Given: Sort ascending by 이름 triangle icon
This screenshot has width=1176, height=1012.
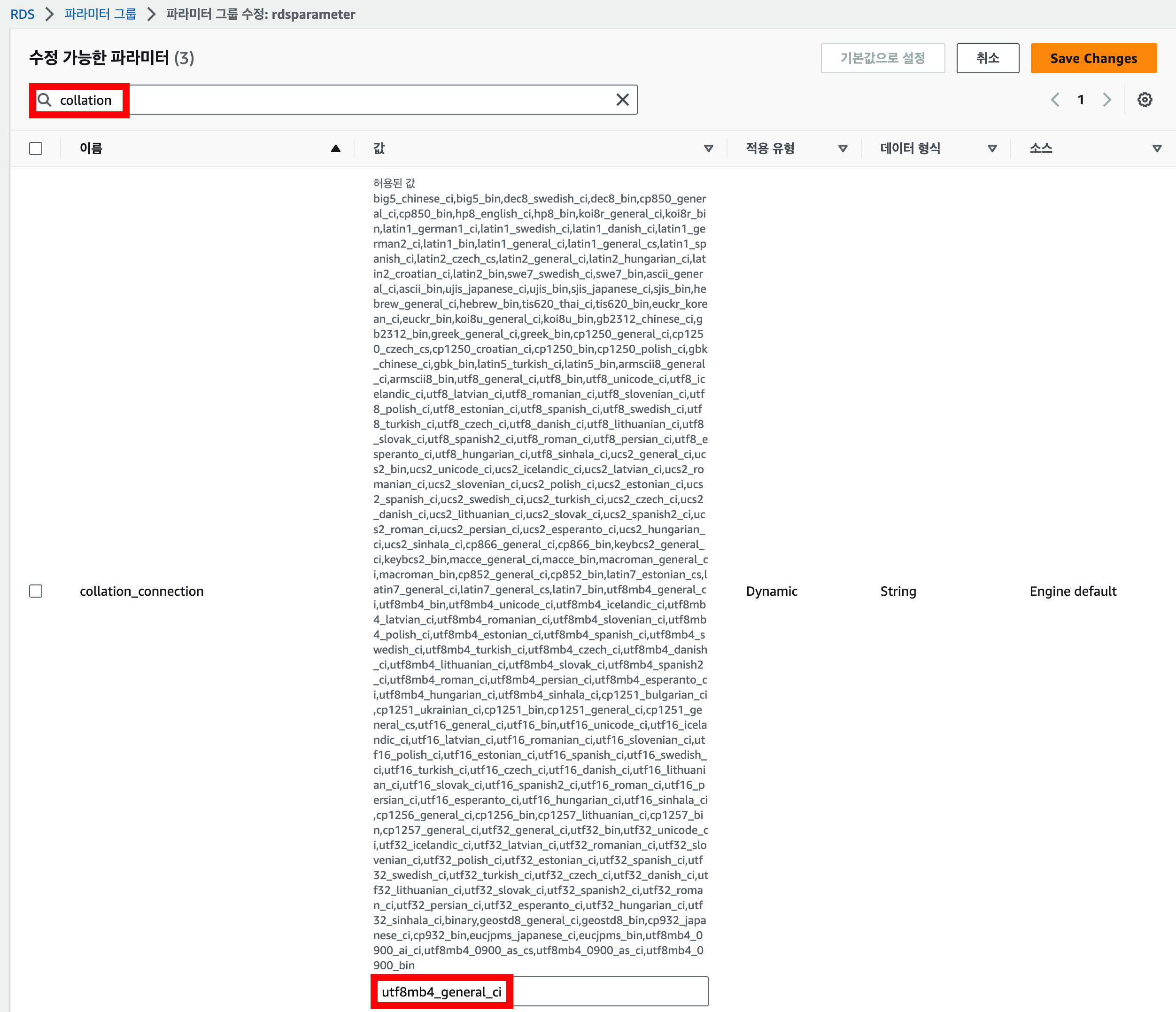Looking at the screenshot, I should [335, 149].
